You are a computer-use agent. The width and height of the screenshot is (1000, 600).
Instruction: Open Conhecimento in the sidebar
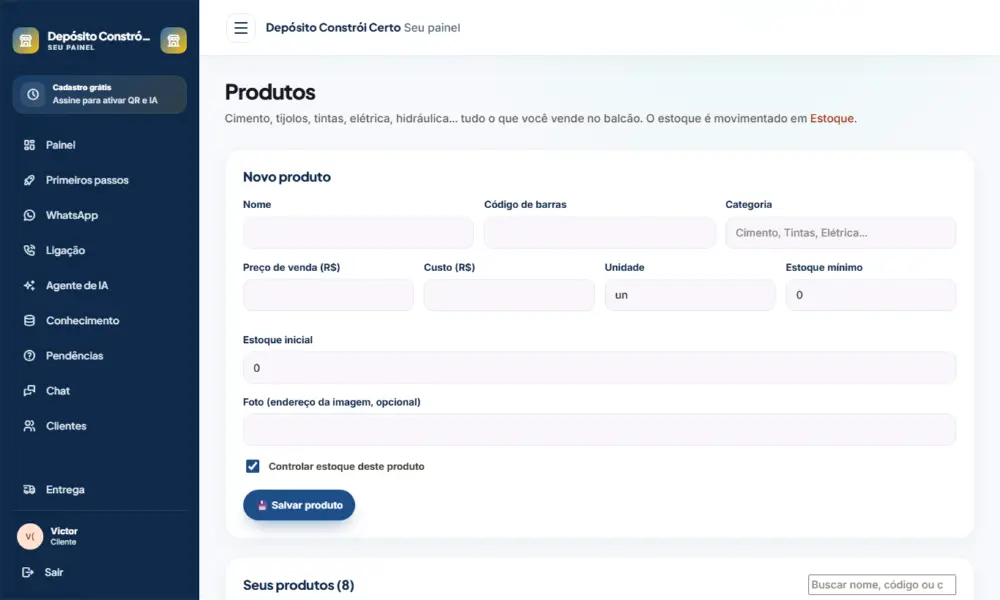[x=99, y=320]
